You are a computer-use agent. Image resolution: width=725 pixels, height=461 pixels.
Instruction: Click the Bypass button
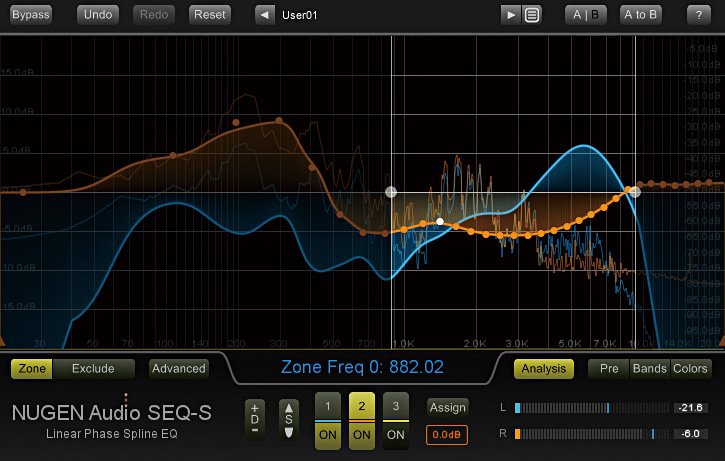coord(31,15)
